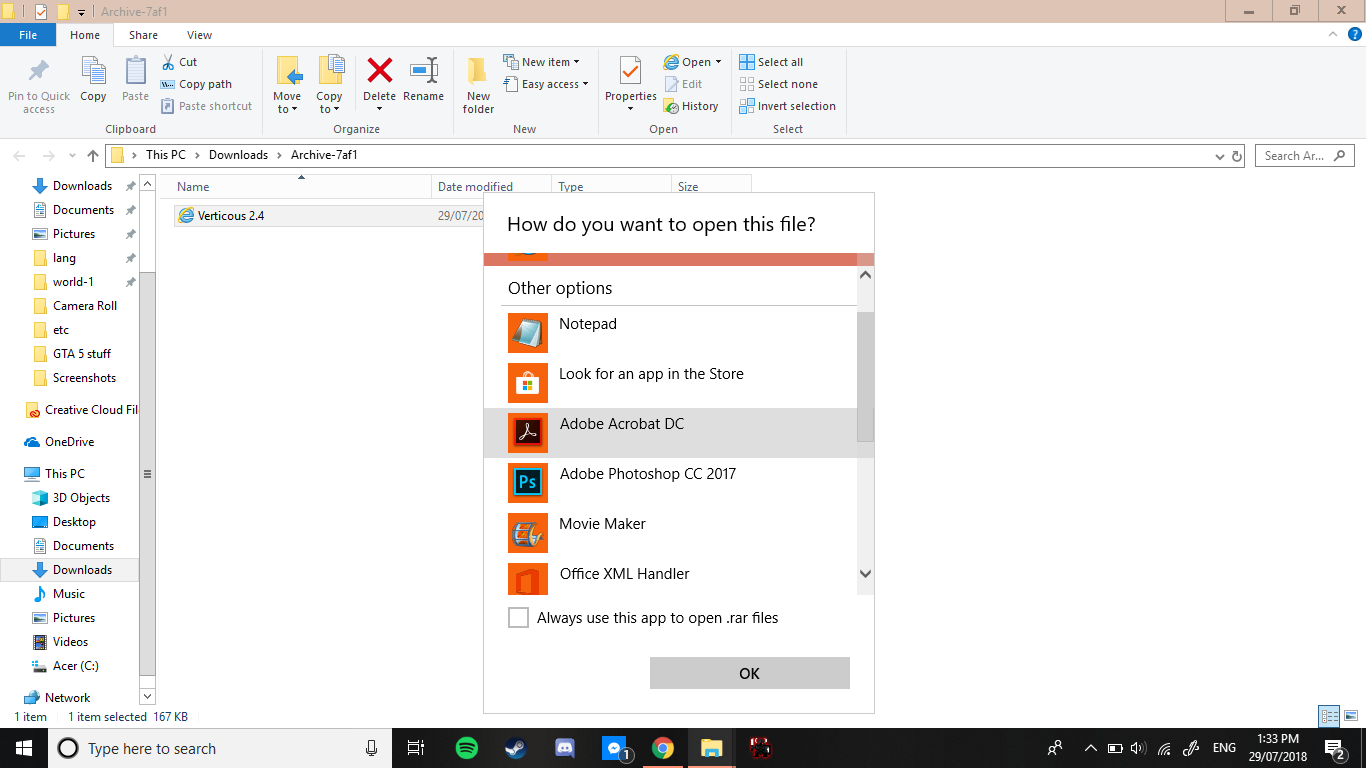Click the Copy icon in Clipboard group
Screen dimensions: 1366x768
(x=93, y=71)
